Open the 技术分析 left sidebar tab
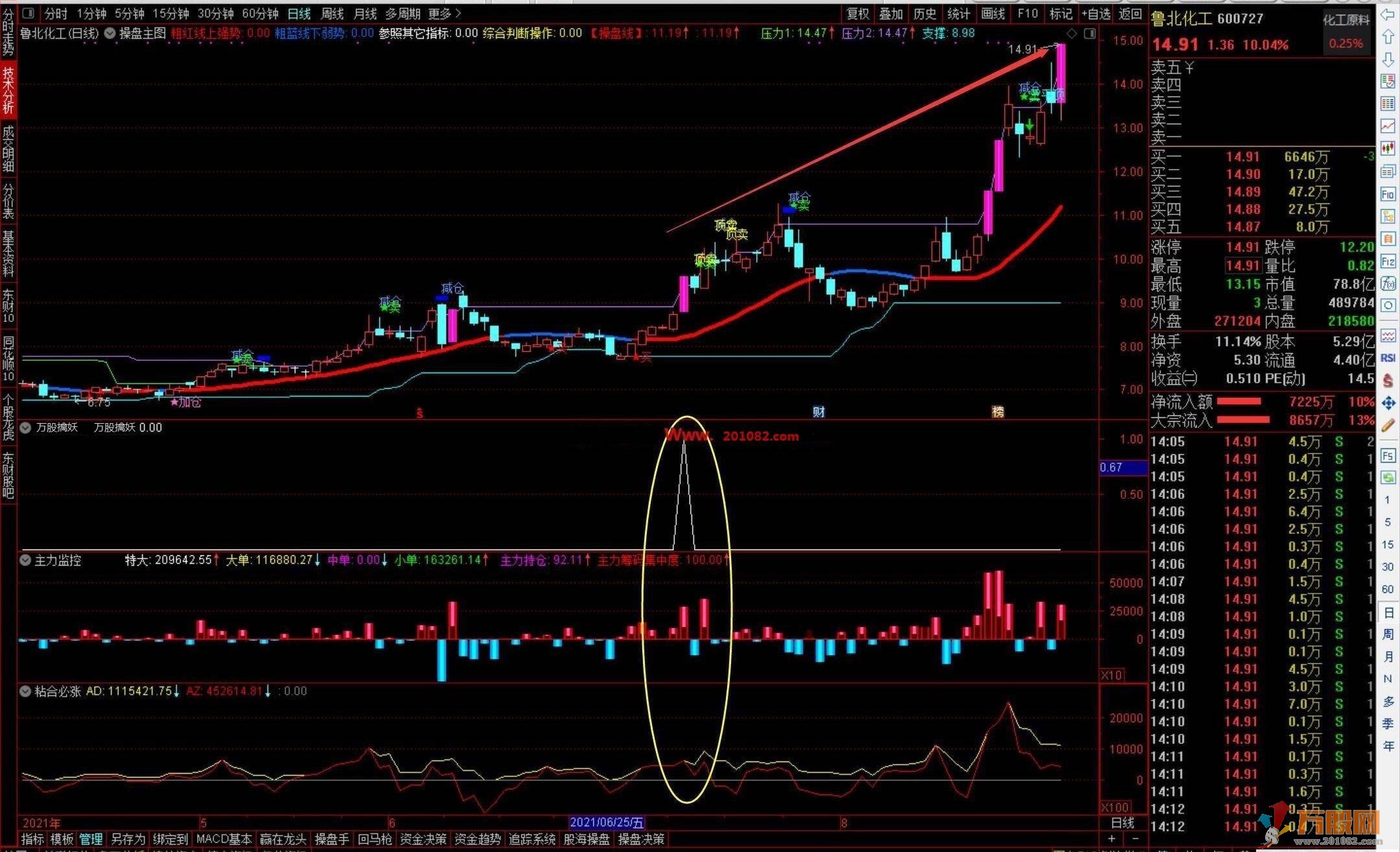This screenshot has height=852, width=1400. pos(8,89)
